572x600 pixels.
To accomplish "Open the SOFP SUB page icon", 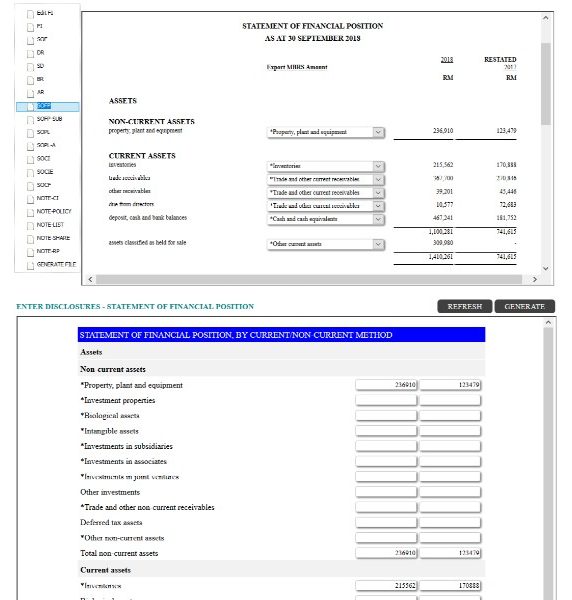I will click(x=30, y=120).
